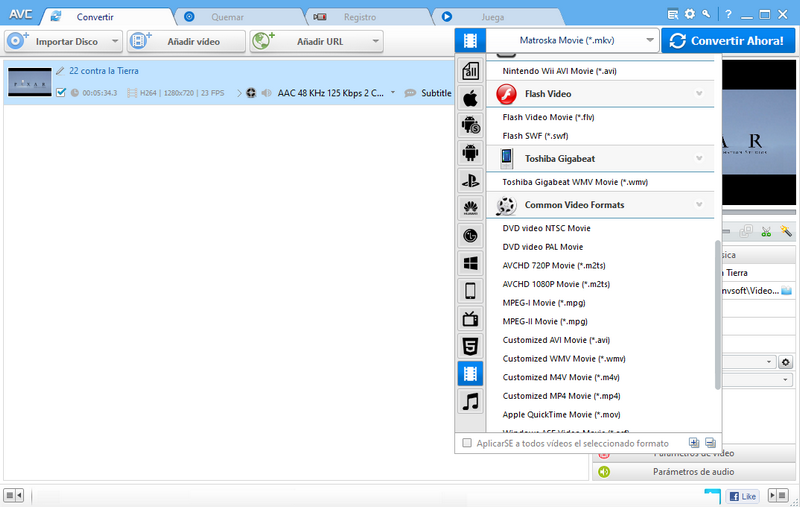Viewport: 800px width, 507px height.
Task: Open the LG devices category
Action: [x=470, y=236]
